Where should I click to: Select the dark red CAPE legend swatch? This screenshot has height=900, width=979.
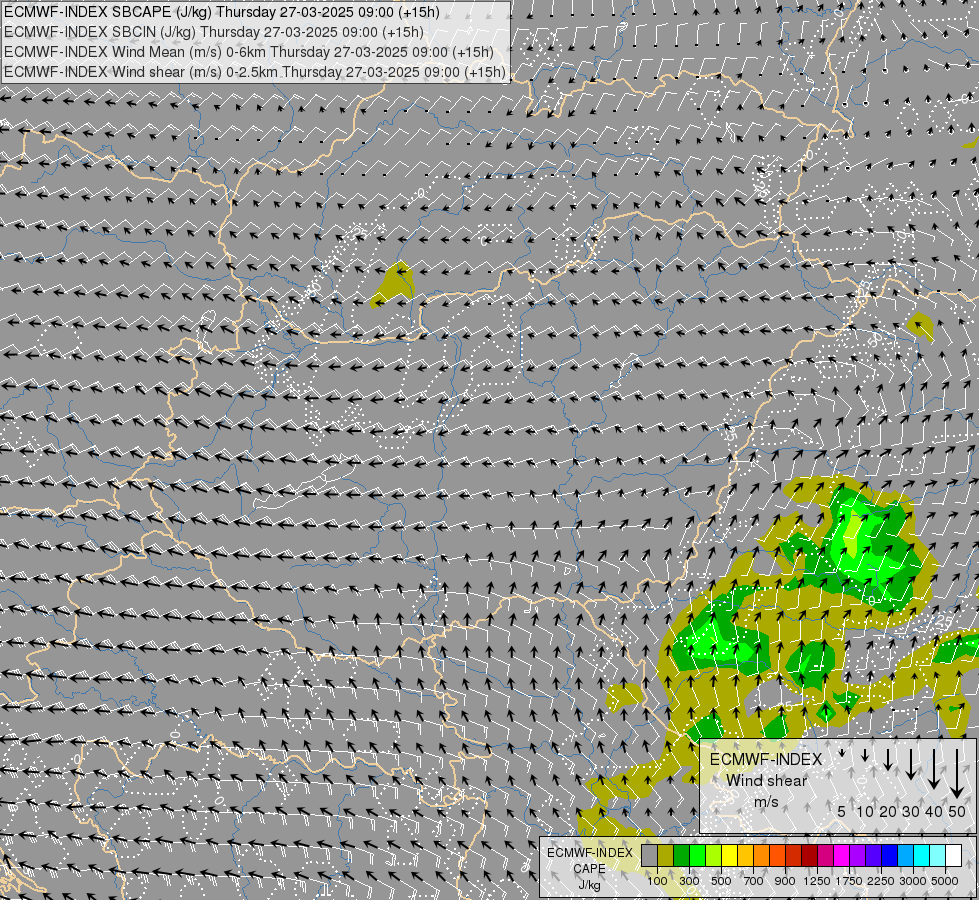click(x=810, y=856)
